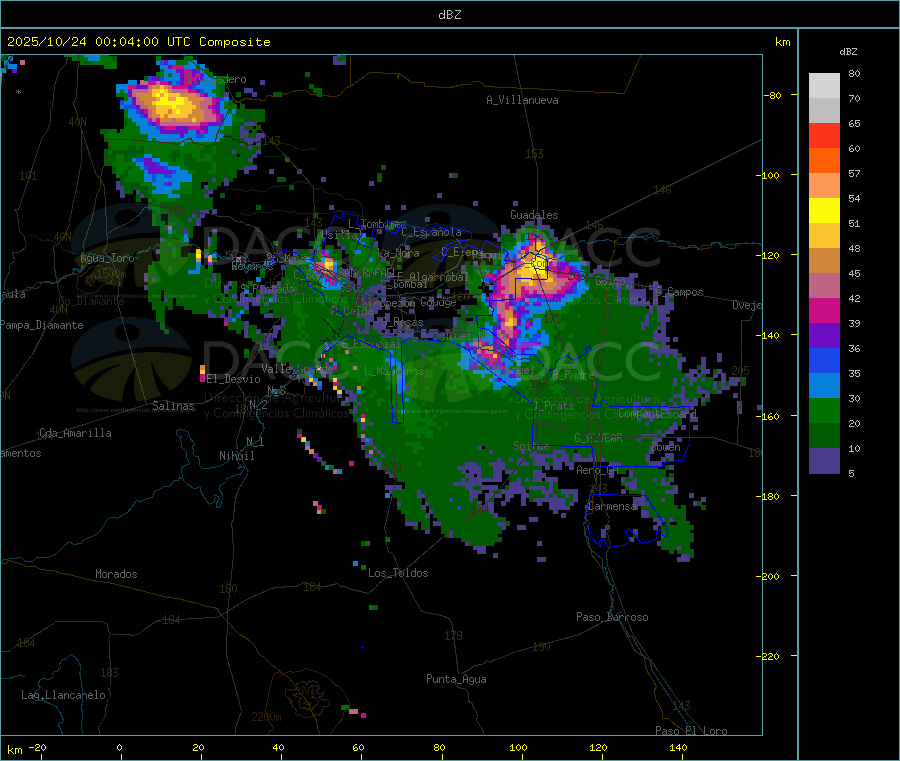Click the Paso_Barroso map label
Viewport: 900px width, 761px height.
[612, 617]
